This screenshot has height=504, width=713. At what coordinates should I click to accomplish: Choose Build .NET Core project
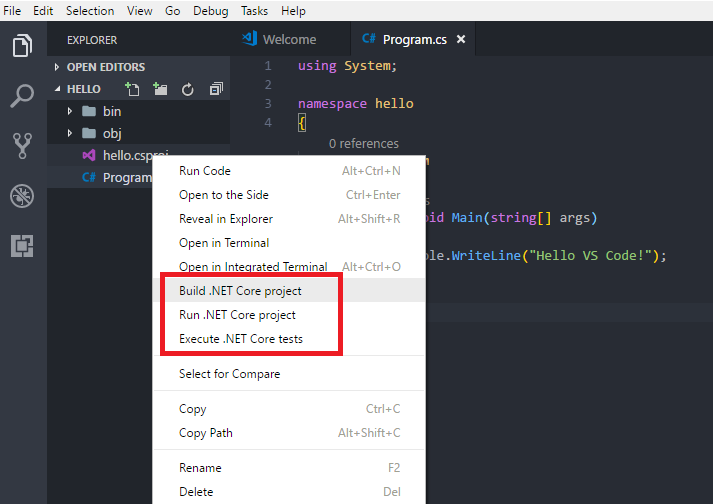pyautogui.click(x=290, y=291)
